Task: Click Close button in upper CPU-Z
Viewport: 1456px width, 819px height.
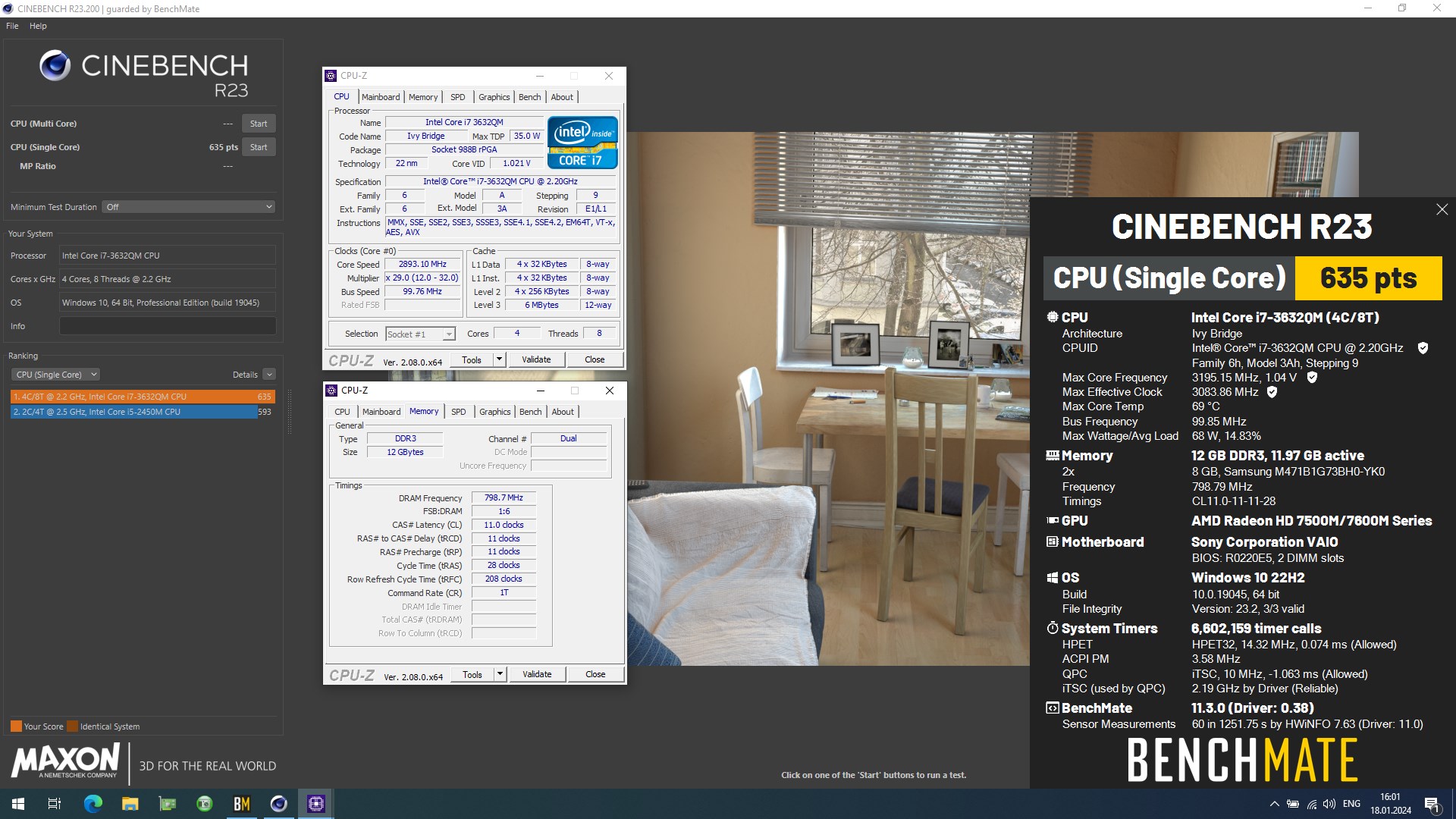Action: 595,360
